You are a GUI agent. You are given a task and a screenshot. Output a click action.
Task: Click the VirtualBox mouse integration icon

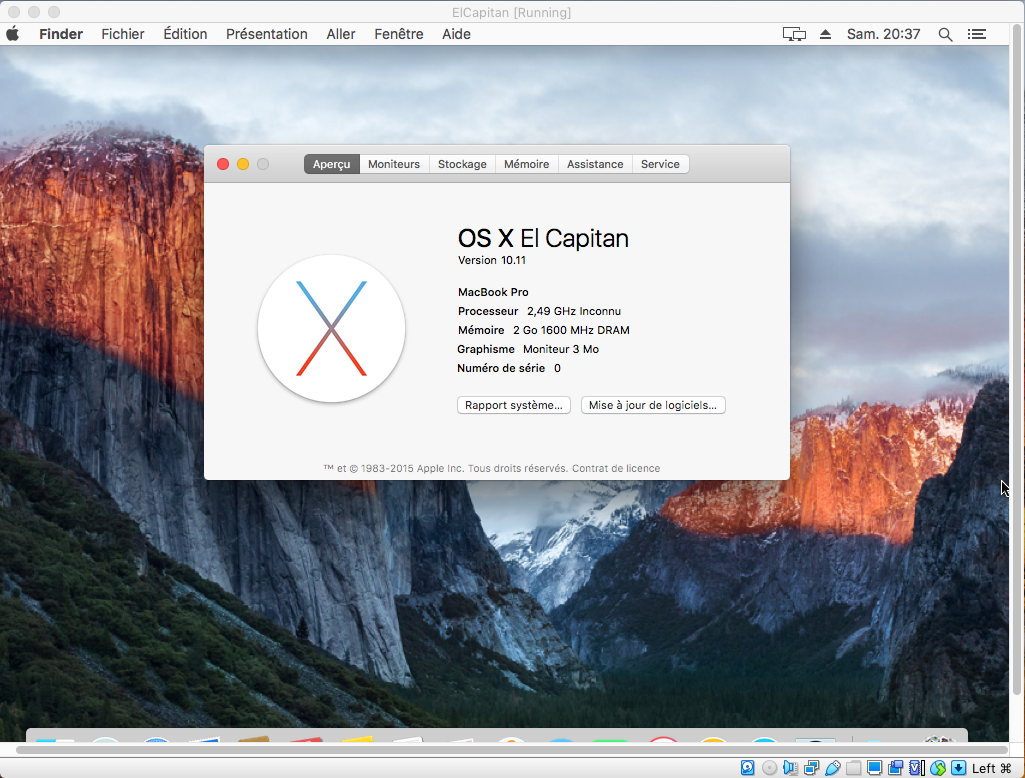938,768
